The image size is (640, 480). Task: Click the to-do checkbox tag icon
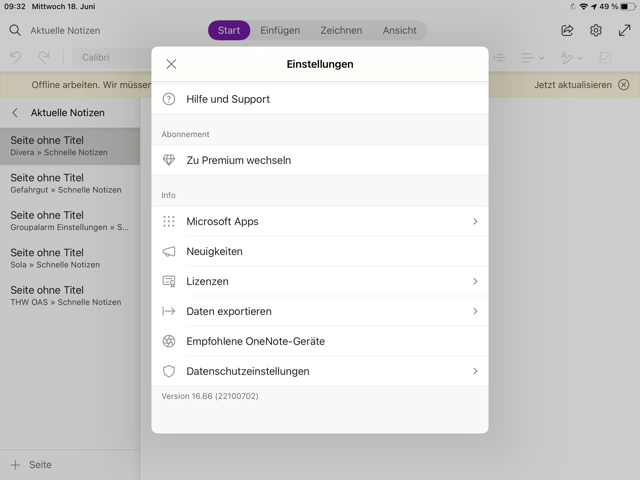[605, 58]
